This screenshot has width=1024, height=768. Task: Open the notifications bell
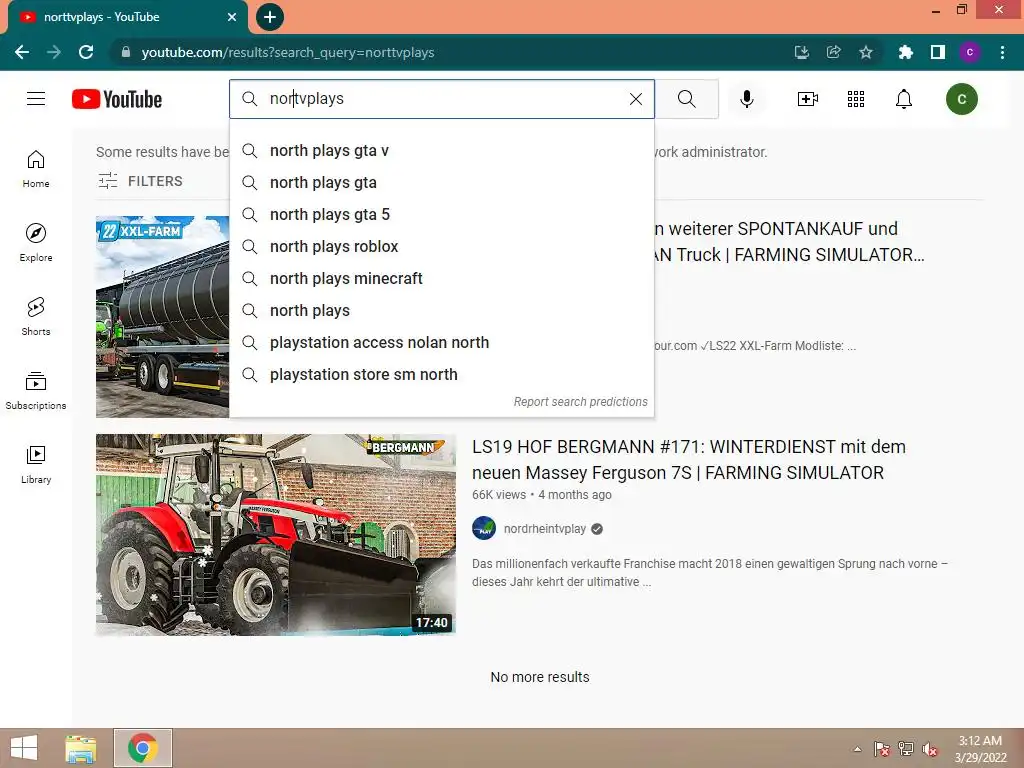coord(904,99)
